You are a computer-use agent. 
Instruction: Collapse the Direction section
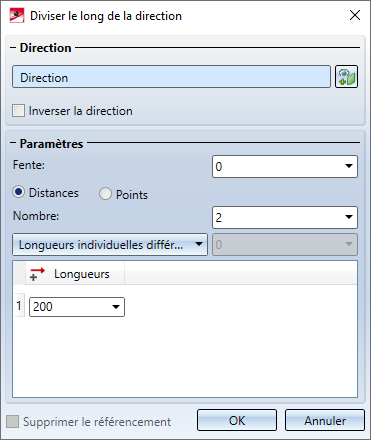click(13, 48)
